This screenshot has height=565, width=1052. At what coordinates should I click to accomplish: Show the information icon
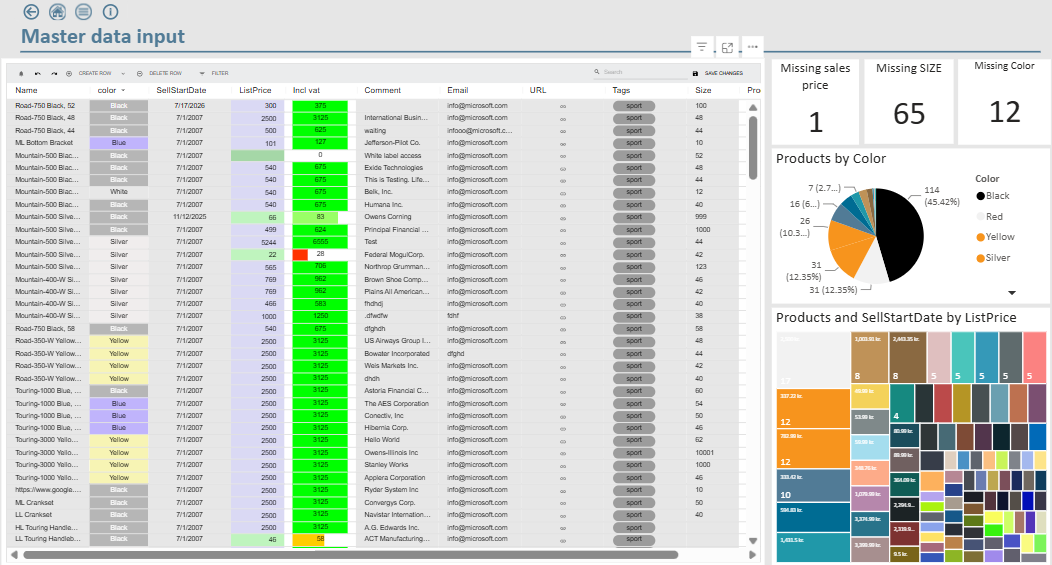tap(111, 11)
